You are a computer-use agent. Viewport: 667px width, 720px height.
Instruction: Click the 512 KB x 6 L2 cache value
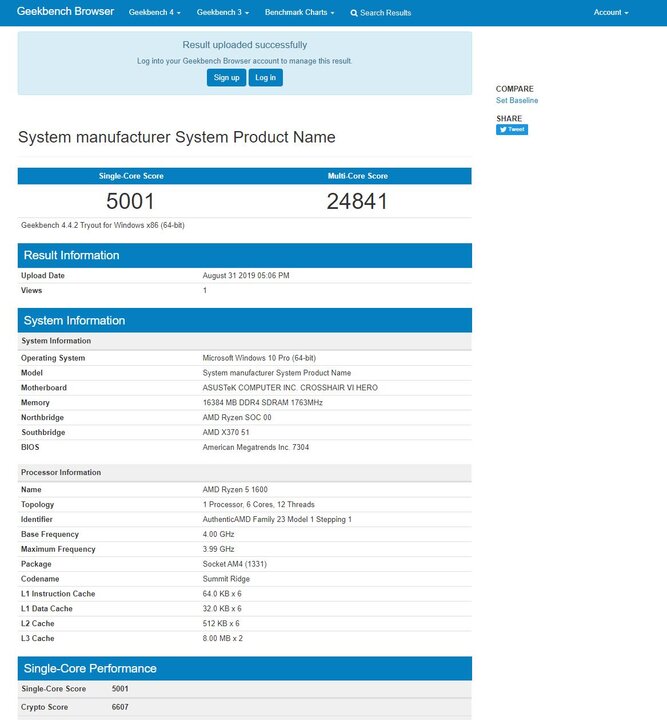point(221,623)
